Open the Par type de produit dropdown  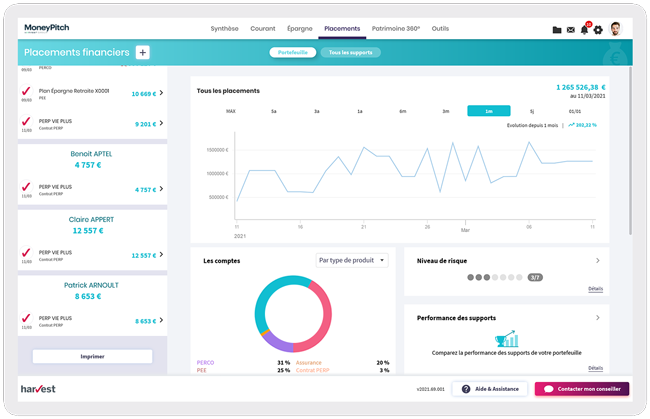point(350,260)
